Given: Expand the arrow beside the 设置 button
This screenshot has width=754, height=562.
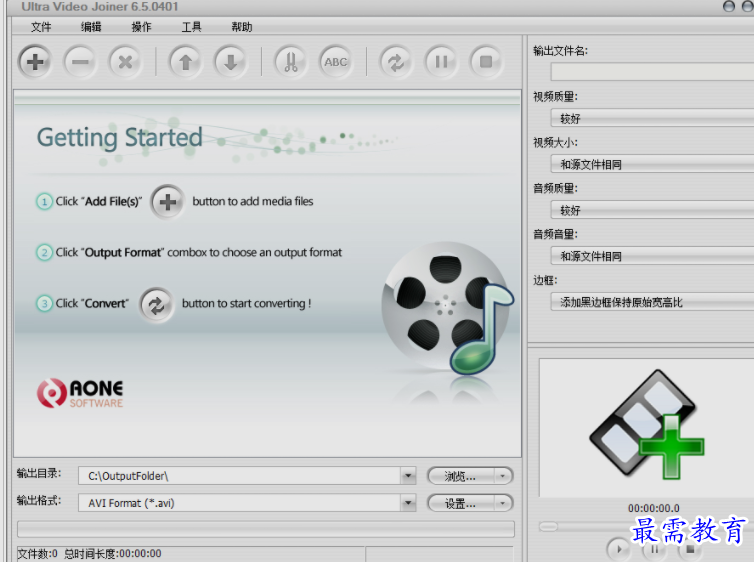Looking at the screenshot, I should click(x=503, y=503).
